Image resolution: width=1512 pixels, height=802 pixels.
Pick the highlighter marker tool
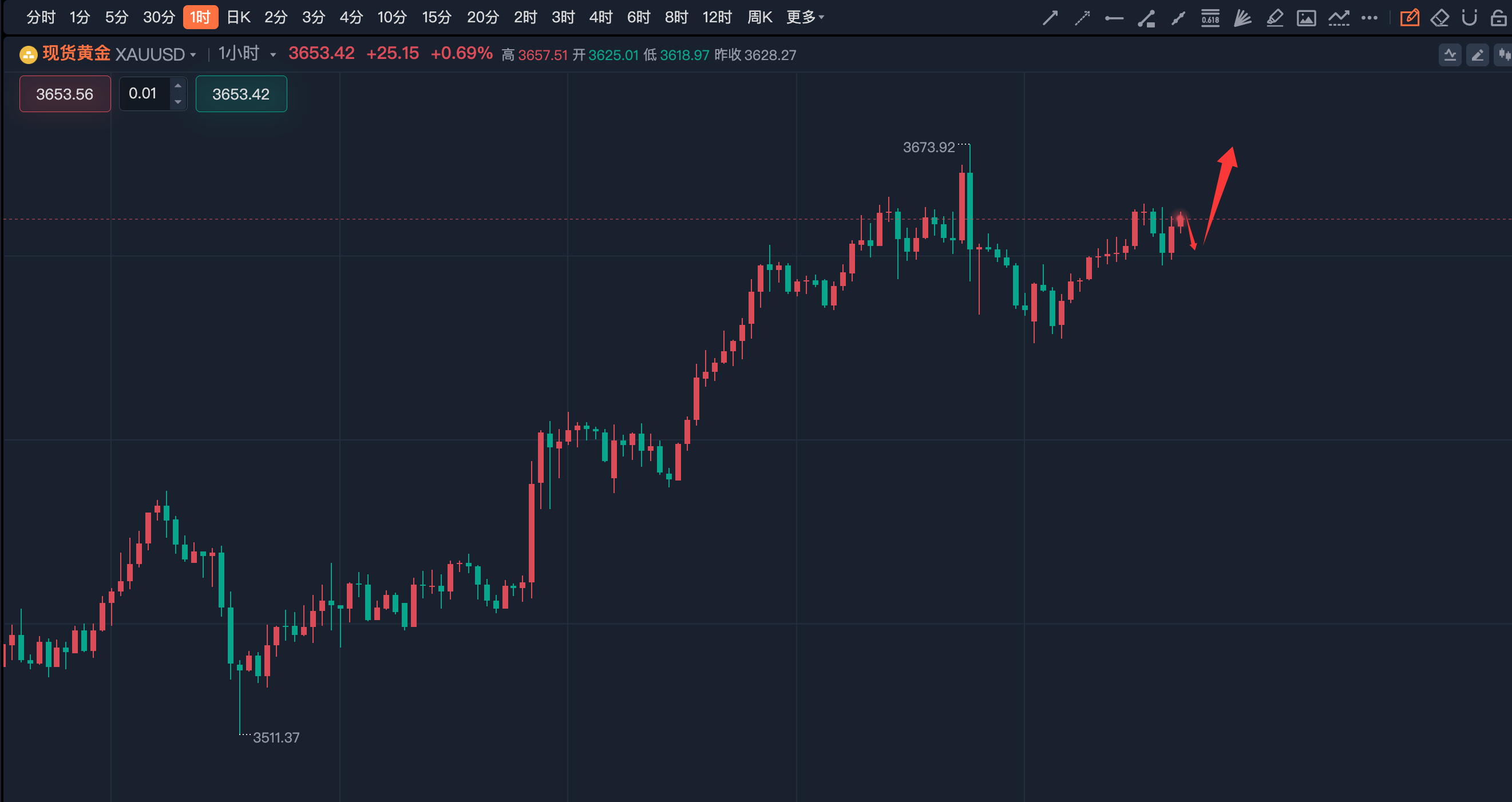pyautogui.click(x=1274, y=18)
